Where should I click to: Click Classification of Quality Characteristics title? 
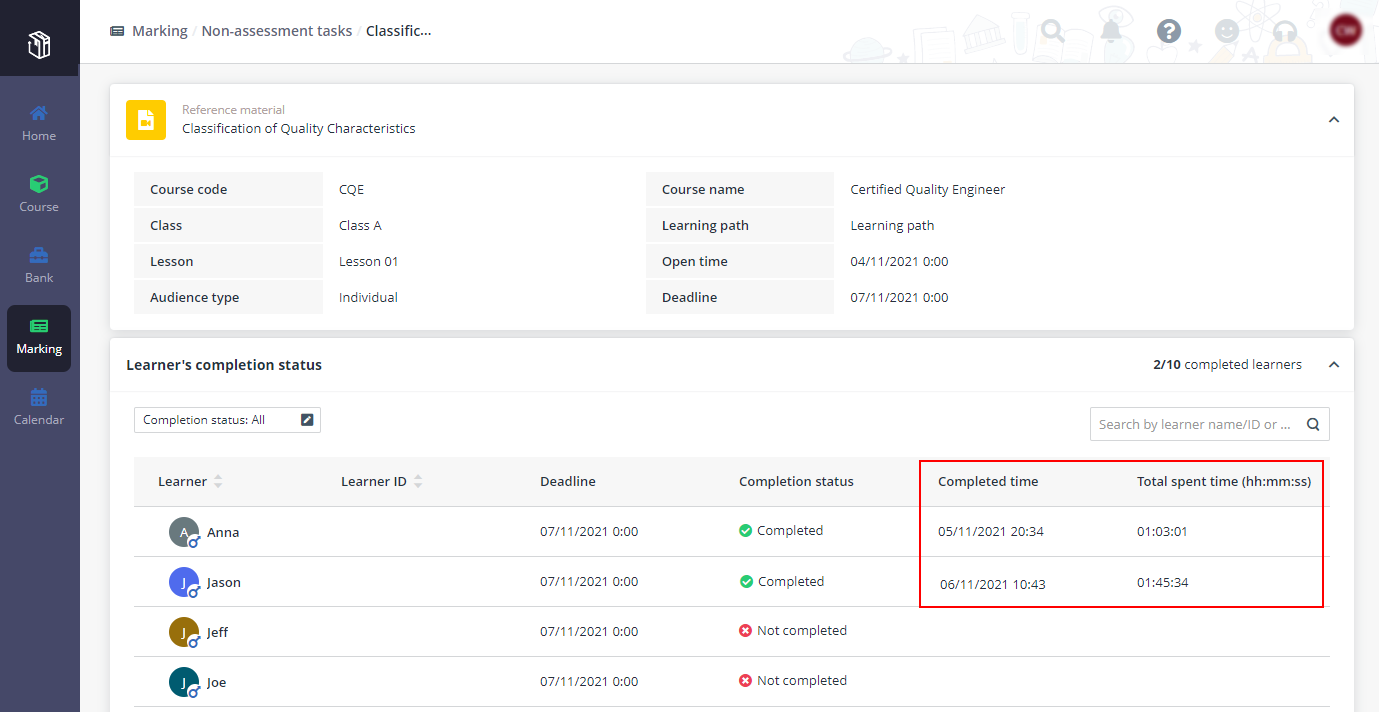pos(298,128)
